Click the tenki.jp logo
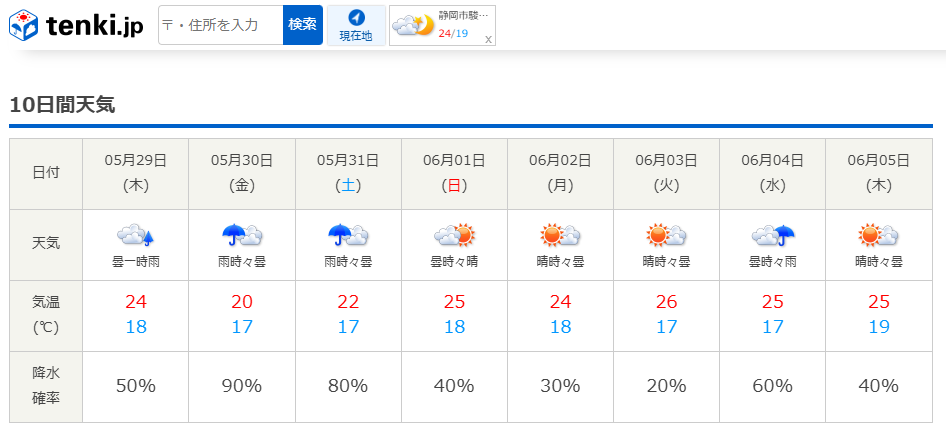The width and height of the screenshot is (946, 426). pos(77,25)
